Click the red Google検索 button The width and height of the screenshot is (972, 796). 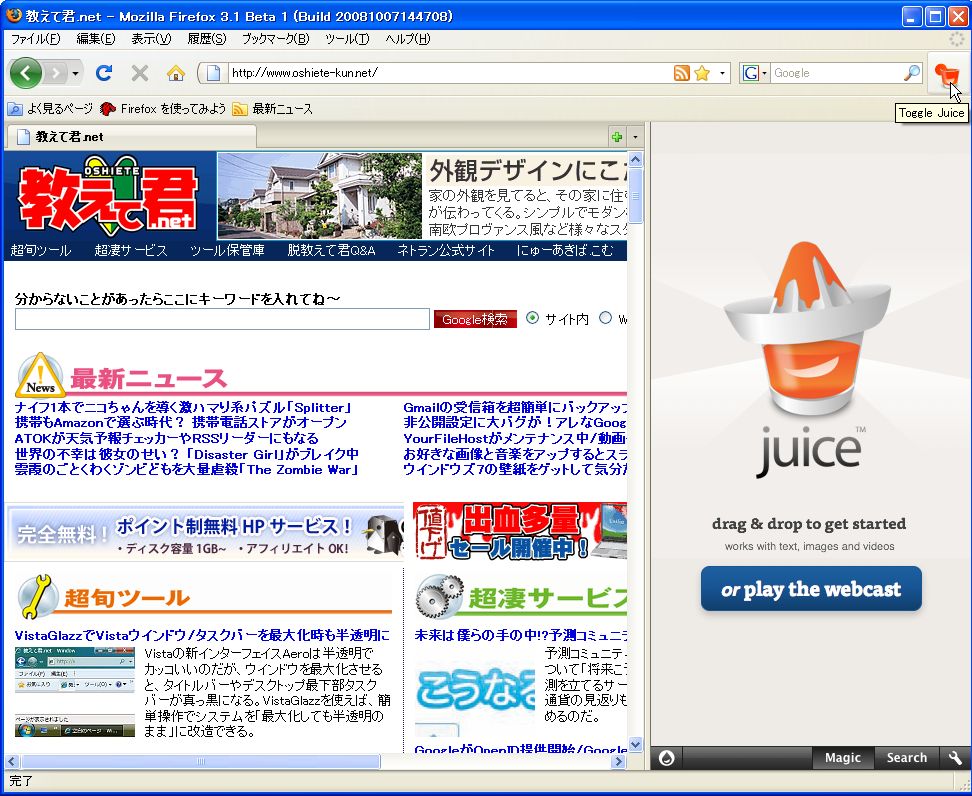[475, 319]
